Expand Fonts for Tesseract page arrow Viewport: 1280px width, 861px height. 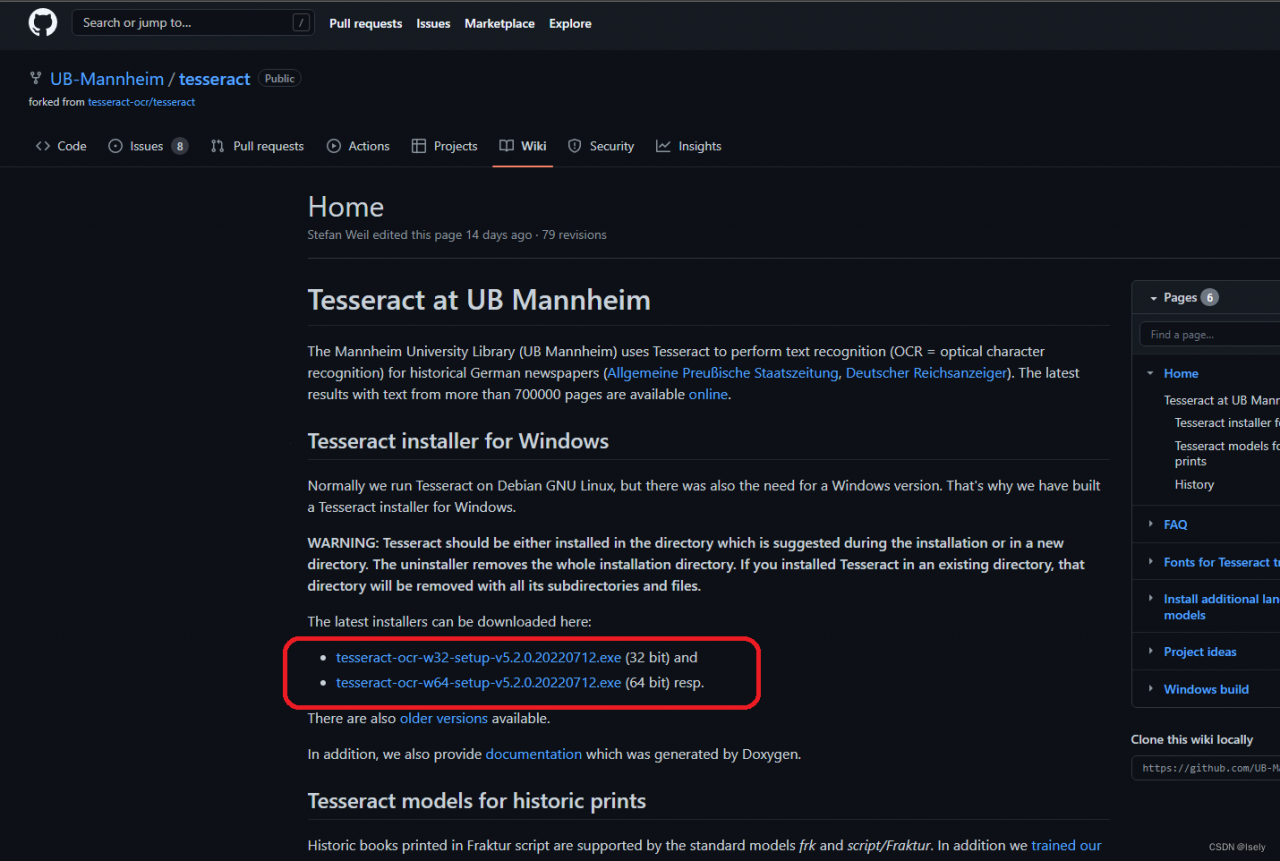coord(1149,562)
